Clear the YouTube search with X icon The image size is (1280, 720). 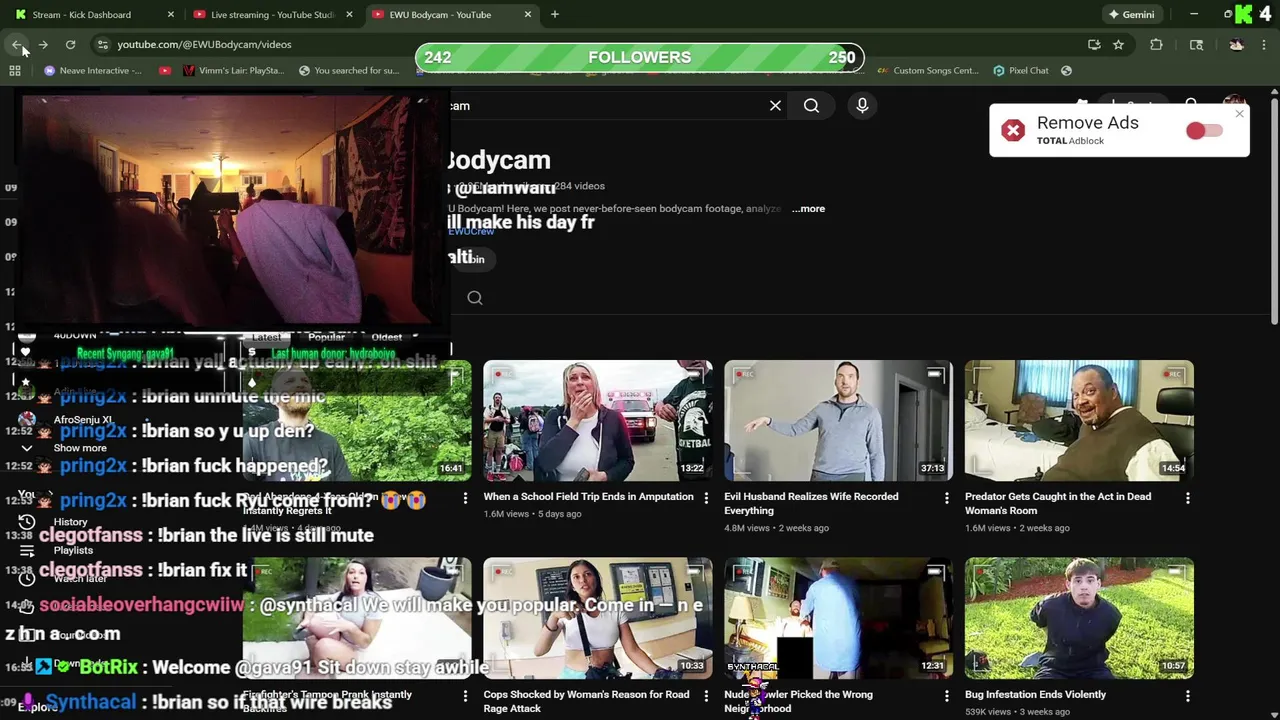pos(775,105)
